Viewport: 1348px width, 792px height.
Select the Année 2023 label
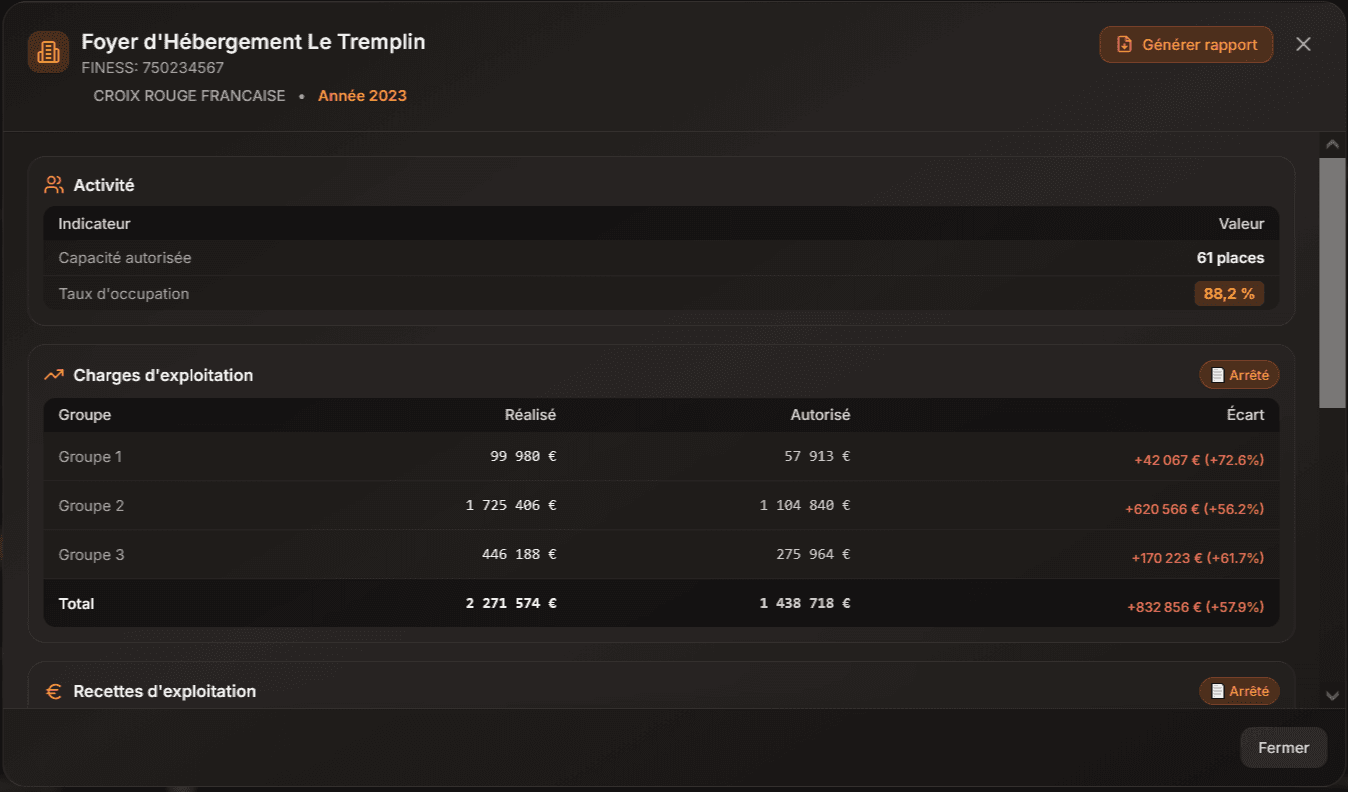362,96
